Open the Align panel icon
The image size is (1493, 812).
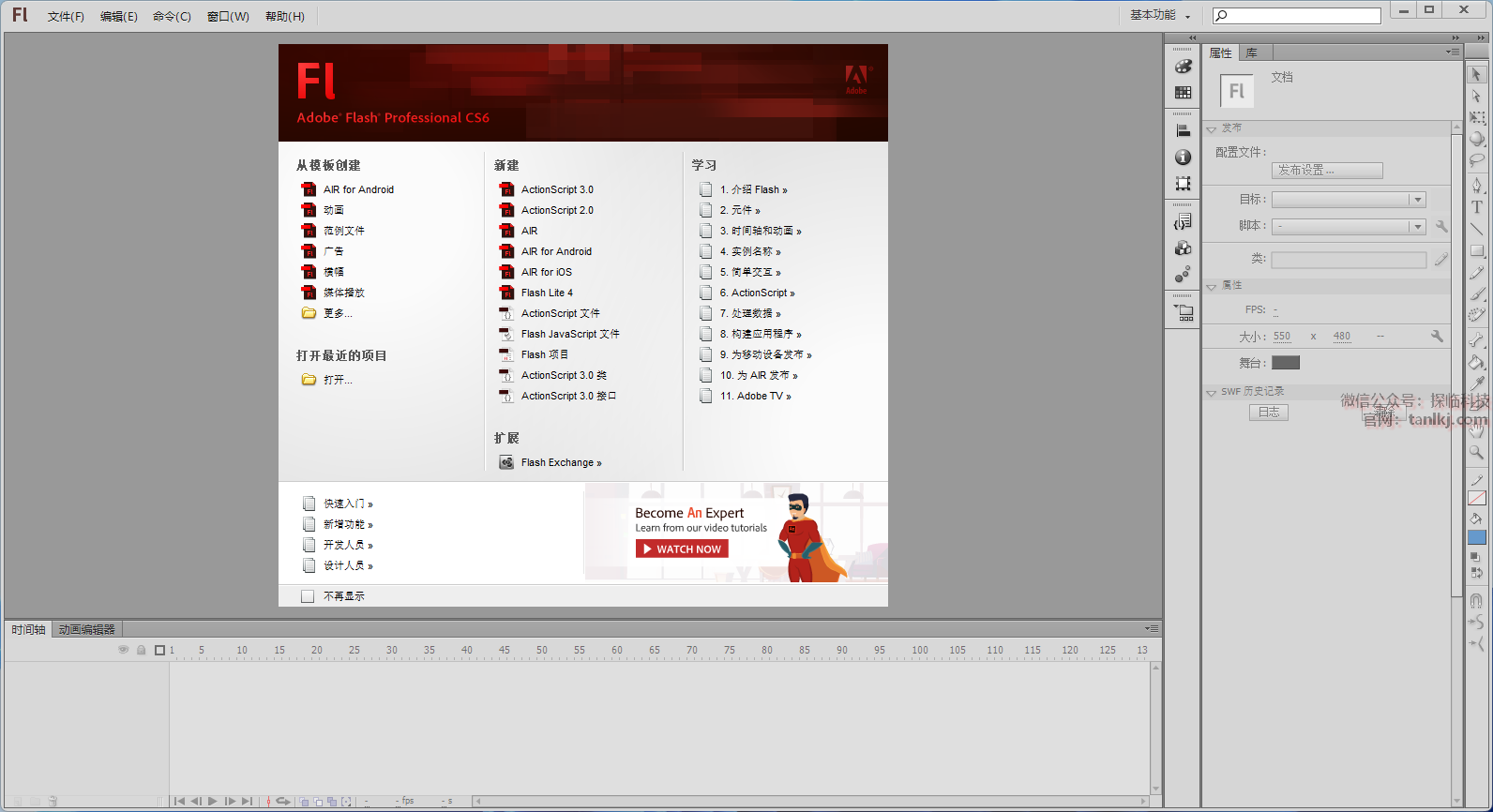(1184, 131)
